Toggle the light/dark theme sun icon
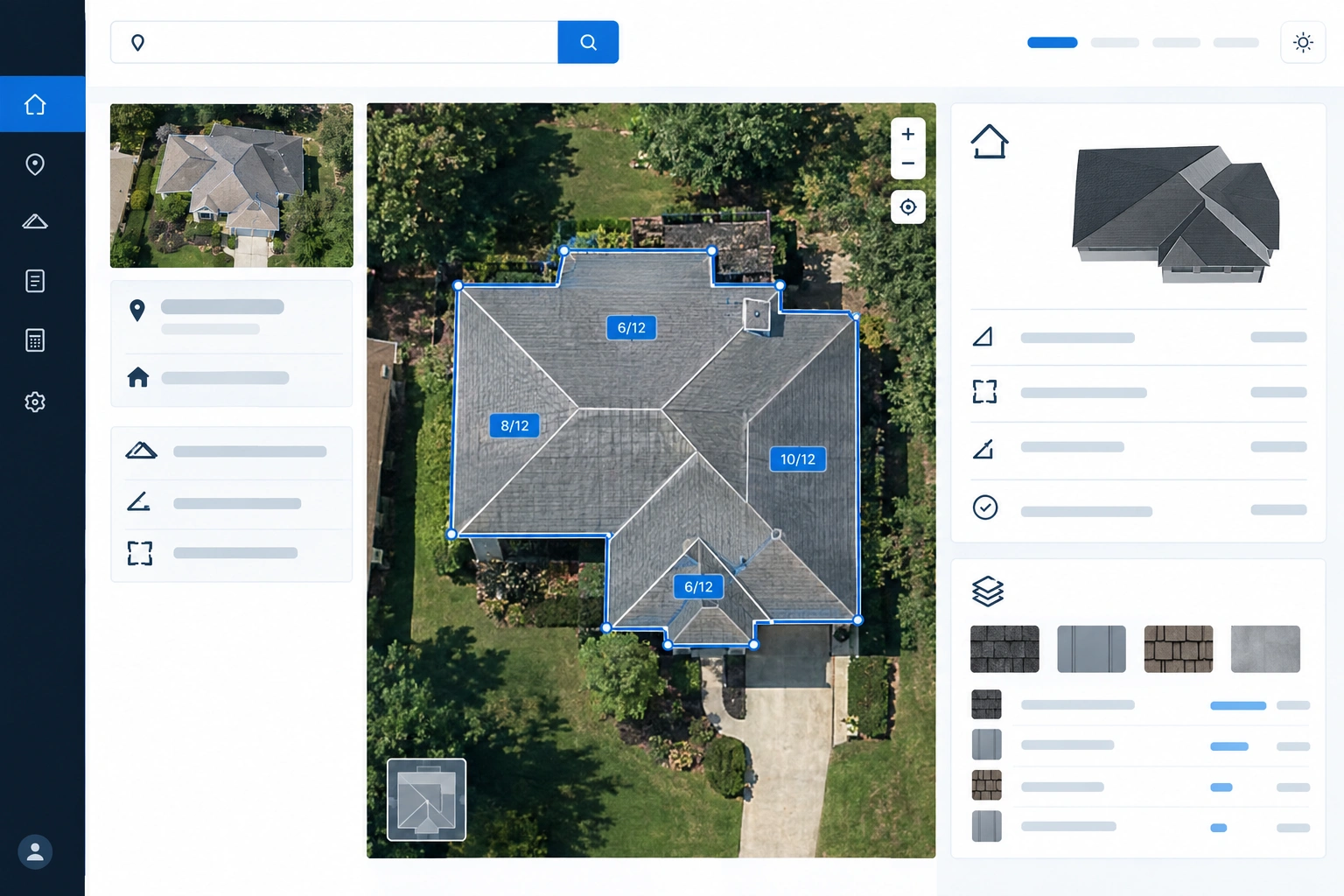 tap(1303, 42)
